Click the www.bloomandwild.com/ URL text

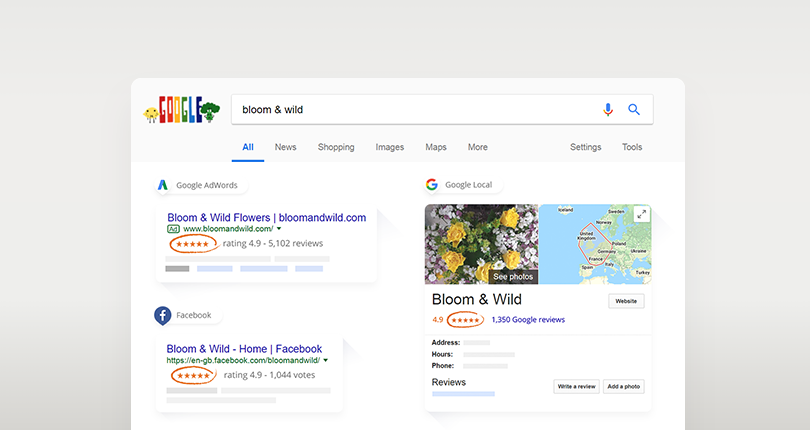(228, 229)
